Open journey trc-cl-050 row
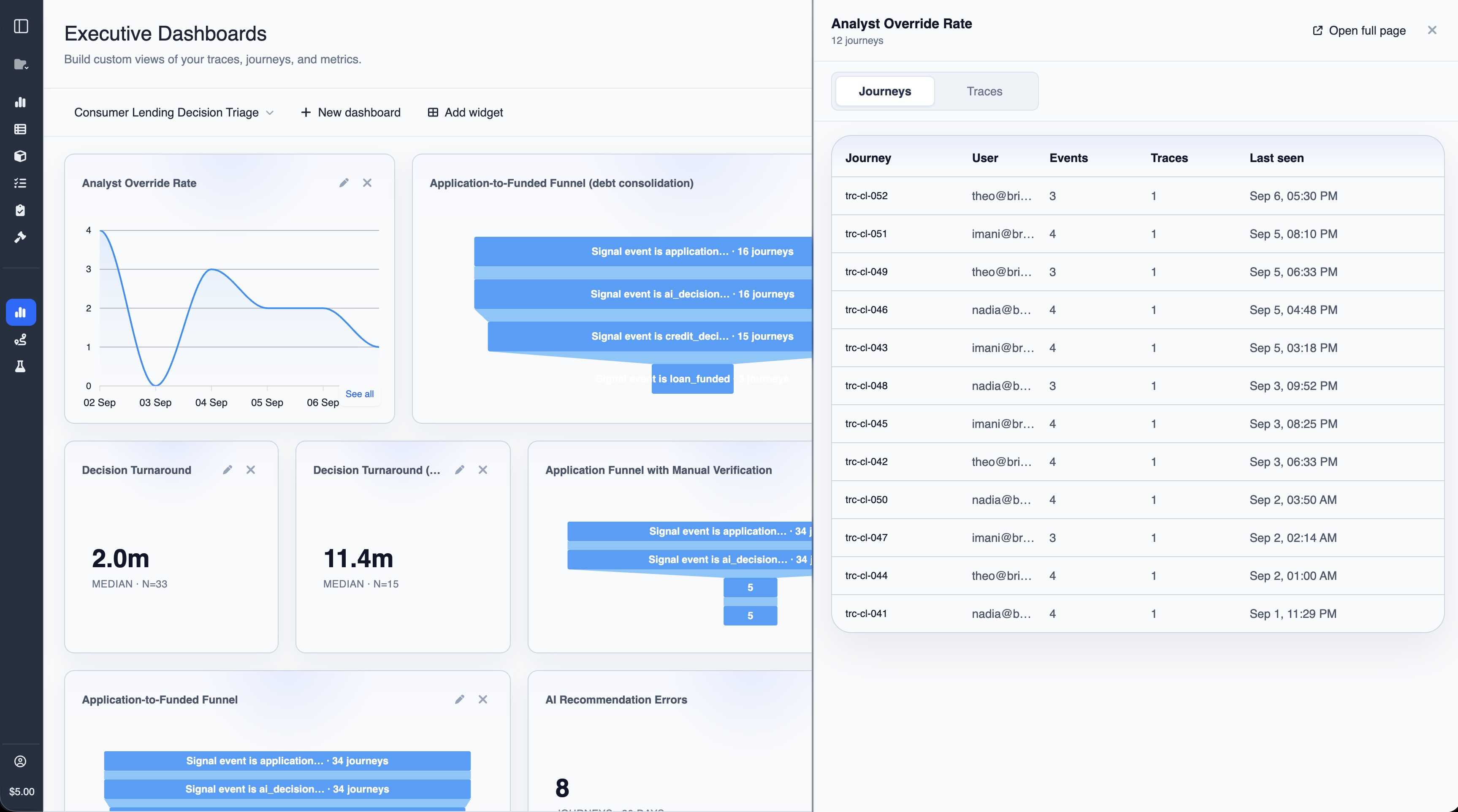 [x=1138, y=500]
